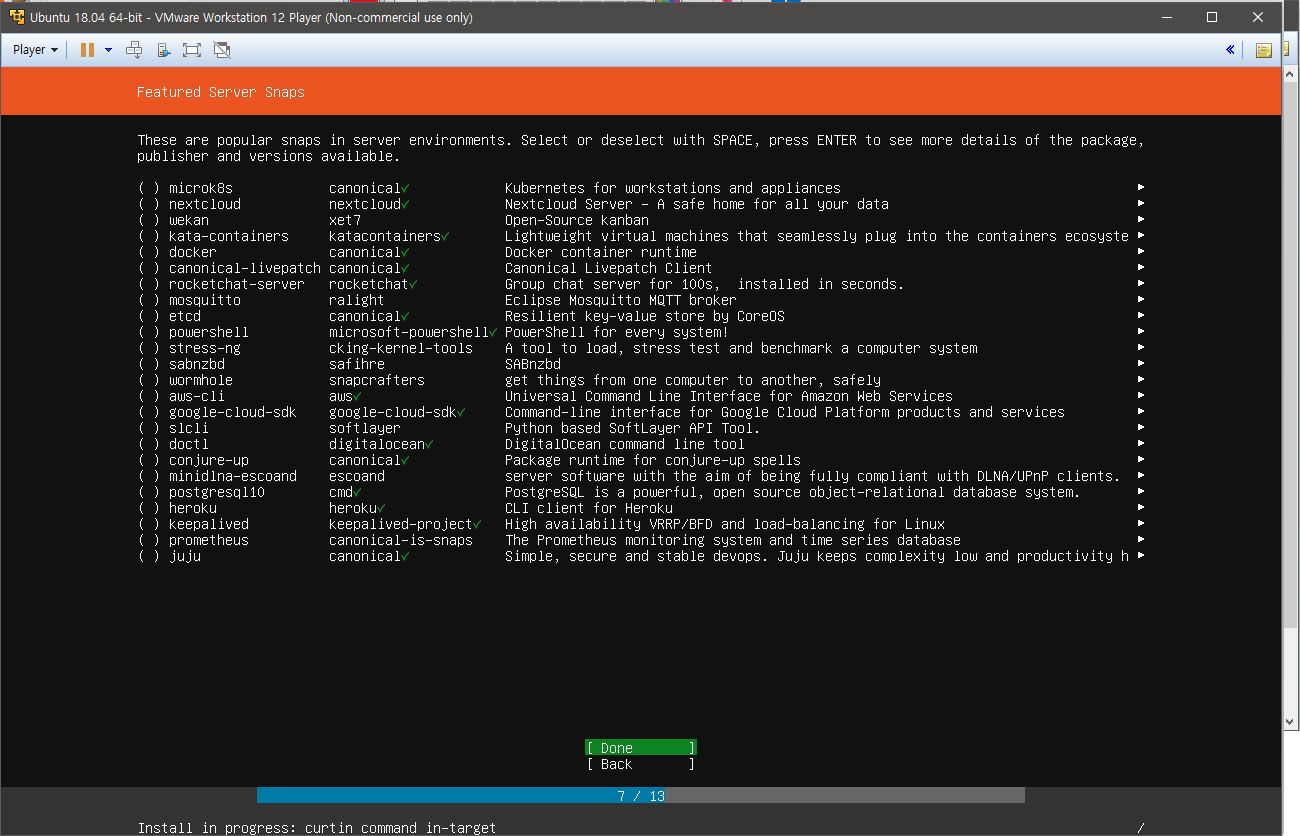
Task: Click the cking-kernel-tools publisher name
Action: click(x=401, y=348)
